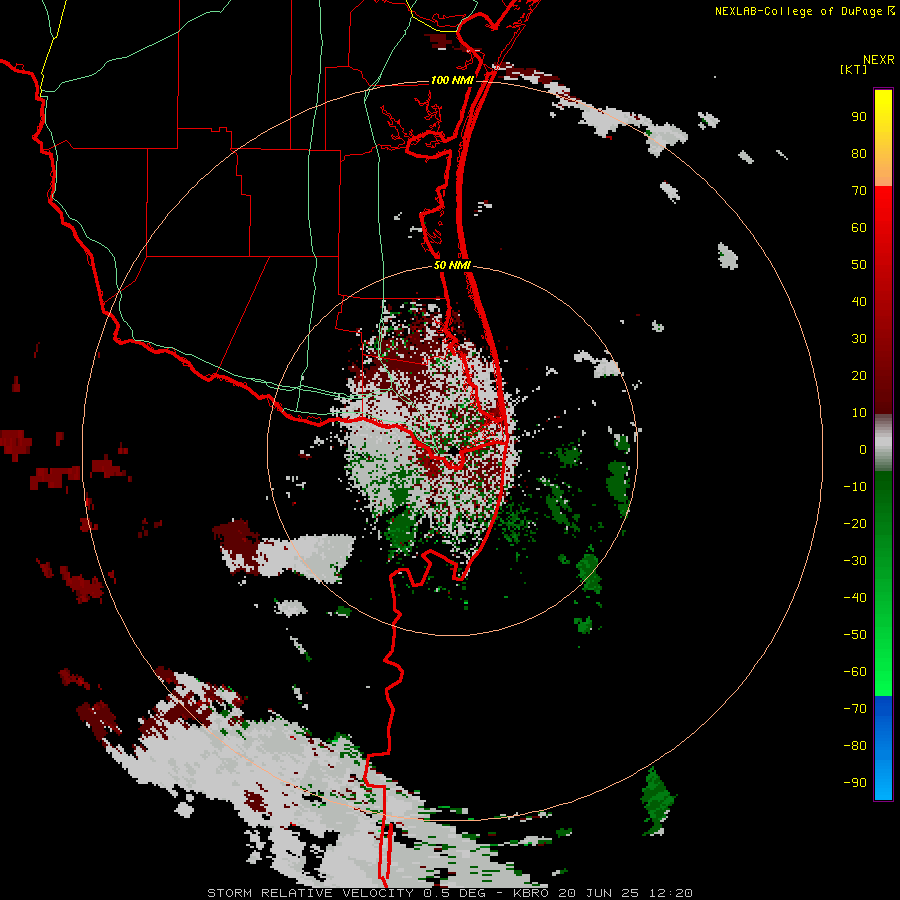Click the -20 value on the velocity scale
The image size is (900, 900).
click(x=855, y=524)
